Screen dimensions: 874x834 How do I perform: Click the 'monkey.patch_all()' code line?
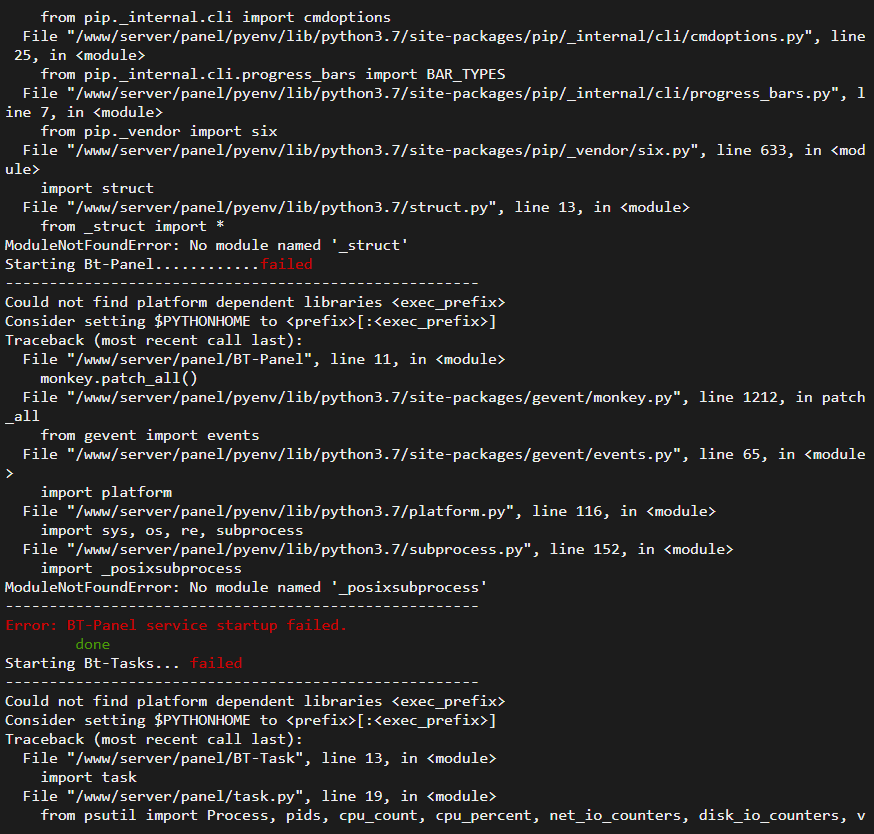119,378
